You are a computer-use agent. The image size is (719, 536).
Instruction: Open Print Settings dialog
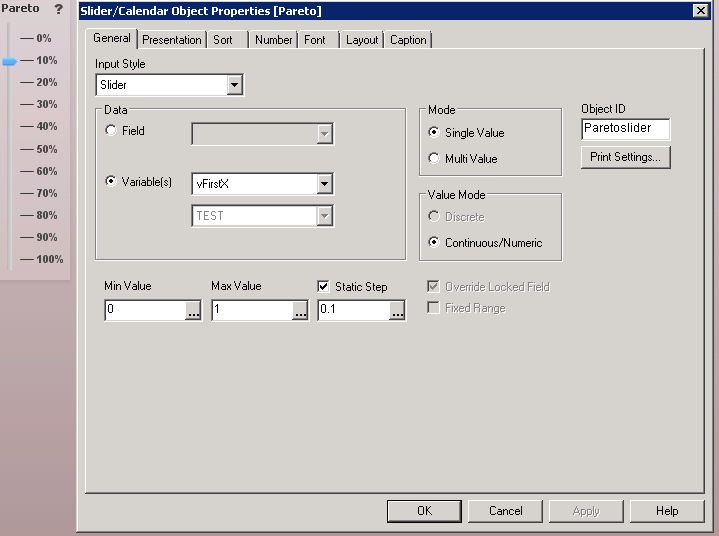pyautogui.click(x=625, y=157)
